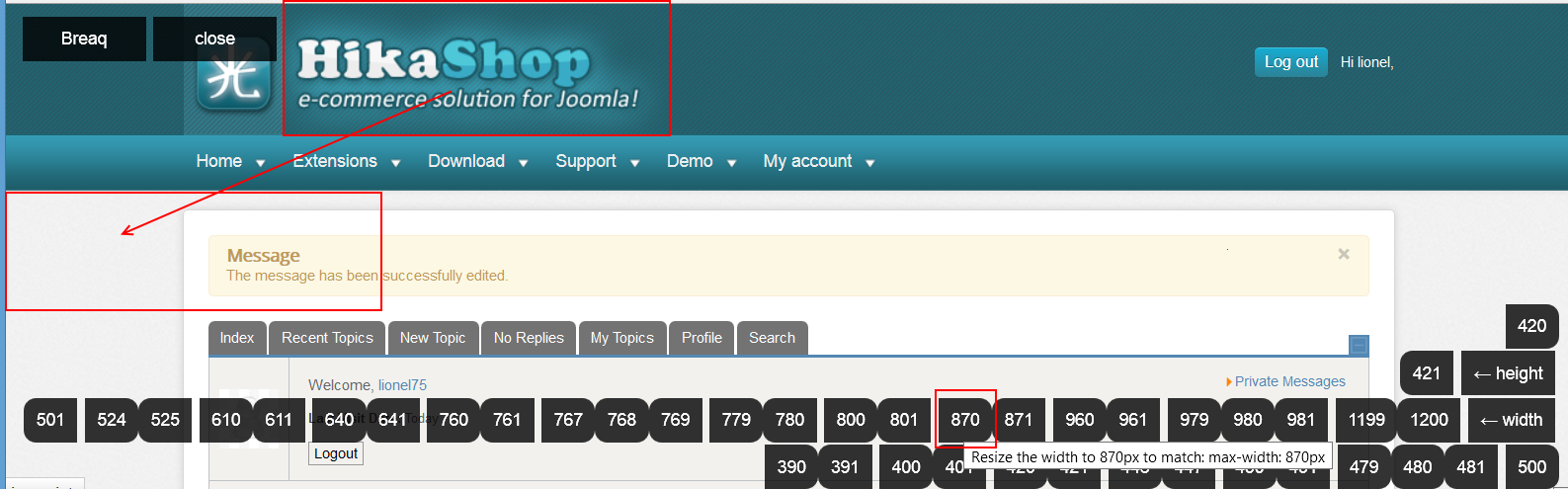Set width with the 761 button

click(507, 420)
